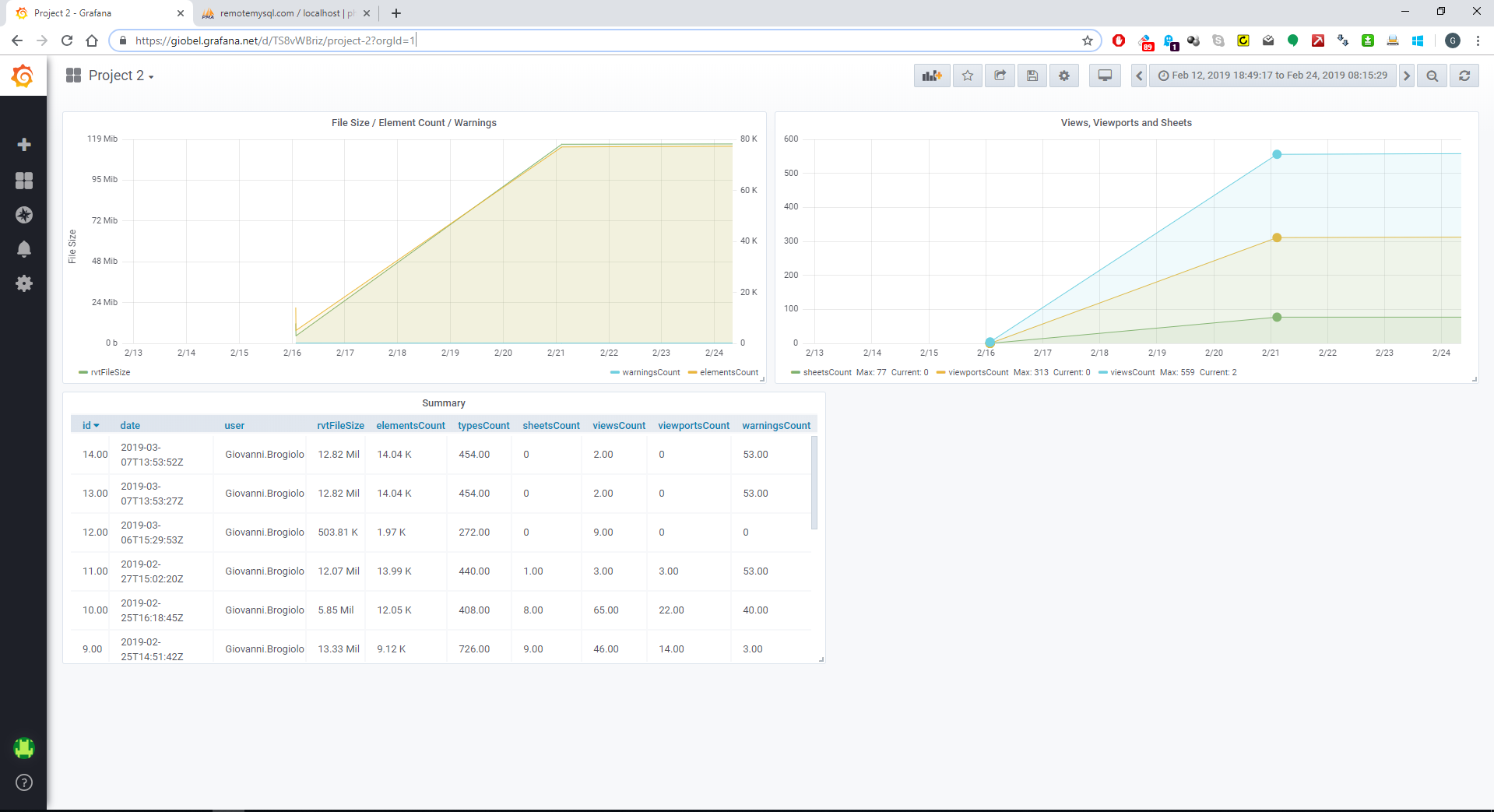Open the time range picker
This screenshot has width=1494, height=812.
click(x=1272, y=76)
